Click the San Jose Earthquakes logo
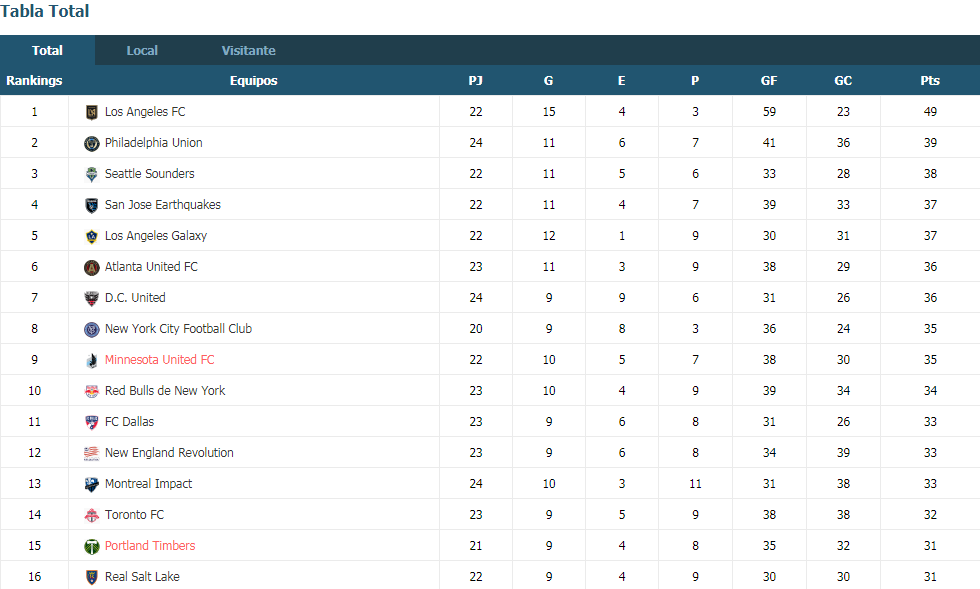 tap(91, 206)
